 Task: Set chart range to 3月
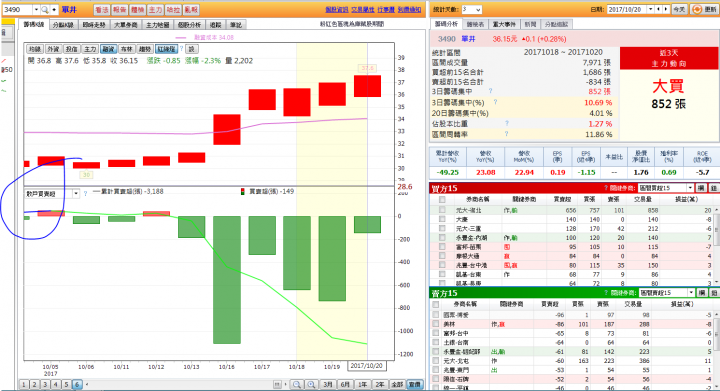click(327, 385)
